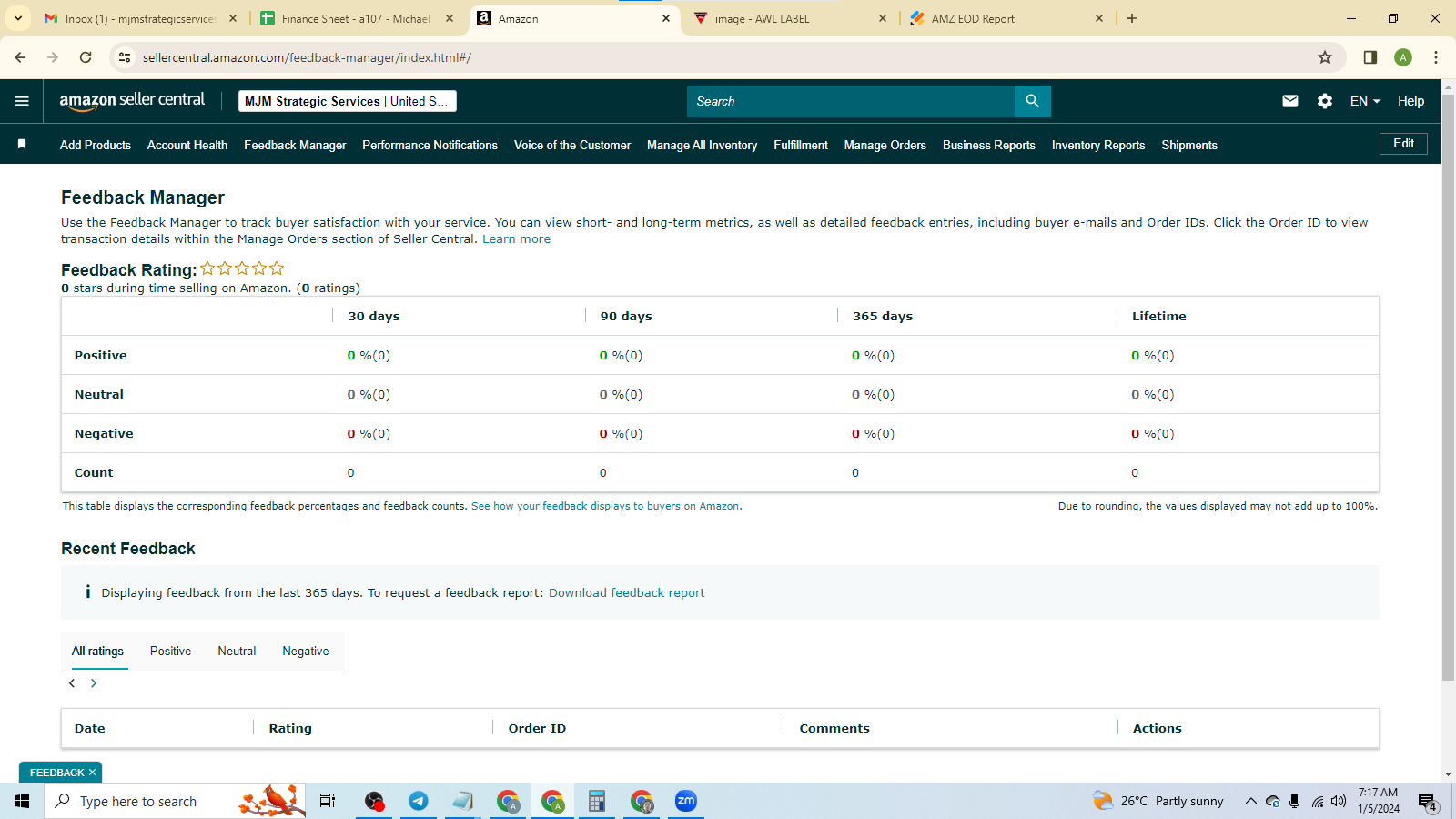
Task: Open the MJM Strategic Services account switcher
Action: pyautogui.click(x=348, y=101)
